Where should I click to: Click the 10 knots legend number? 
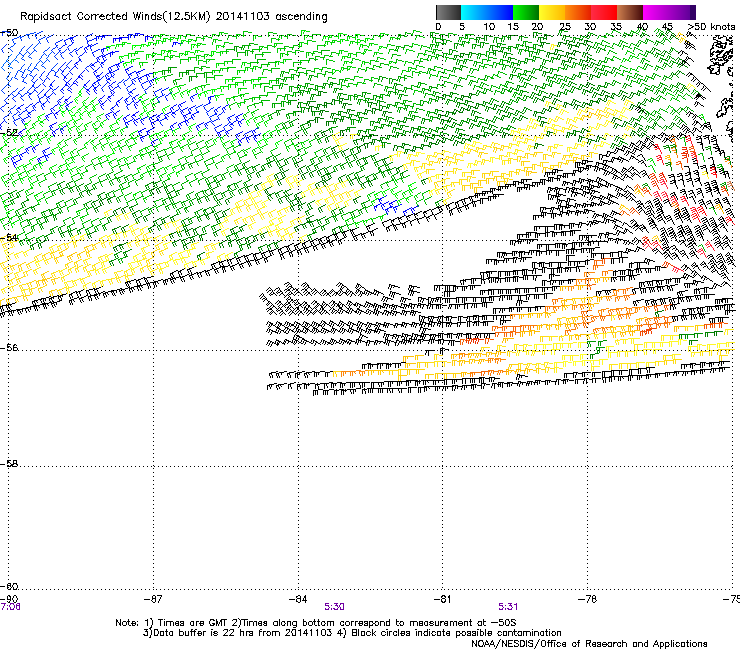coord(489,27)
